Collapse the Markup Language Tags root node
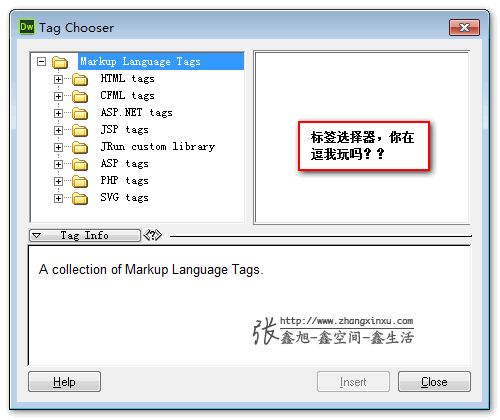Viewport: 500px width, 420px height. [x=41, y=62]
